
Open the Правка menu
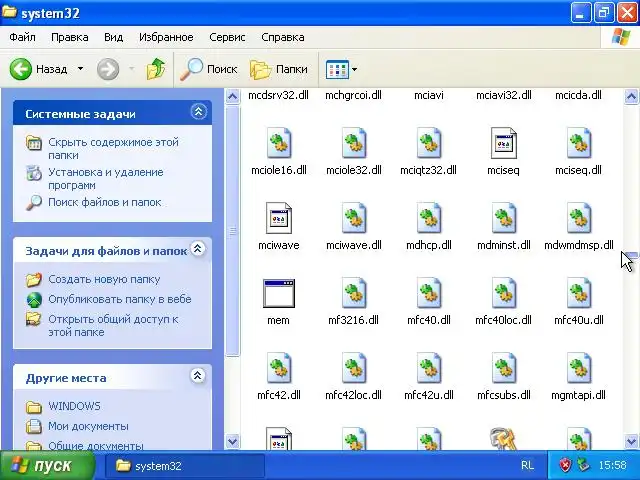[x=70, y=37]
